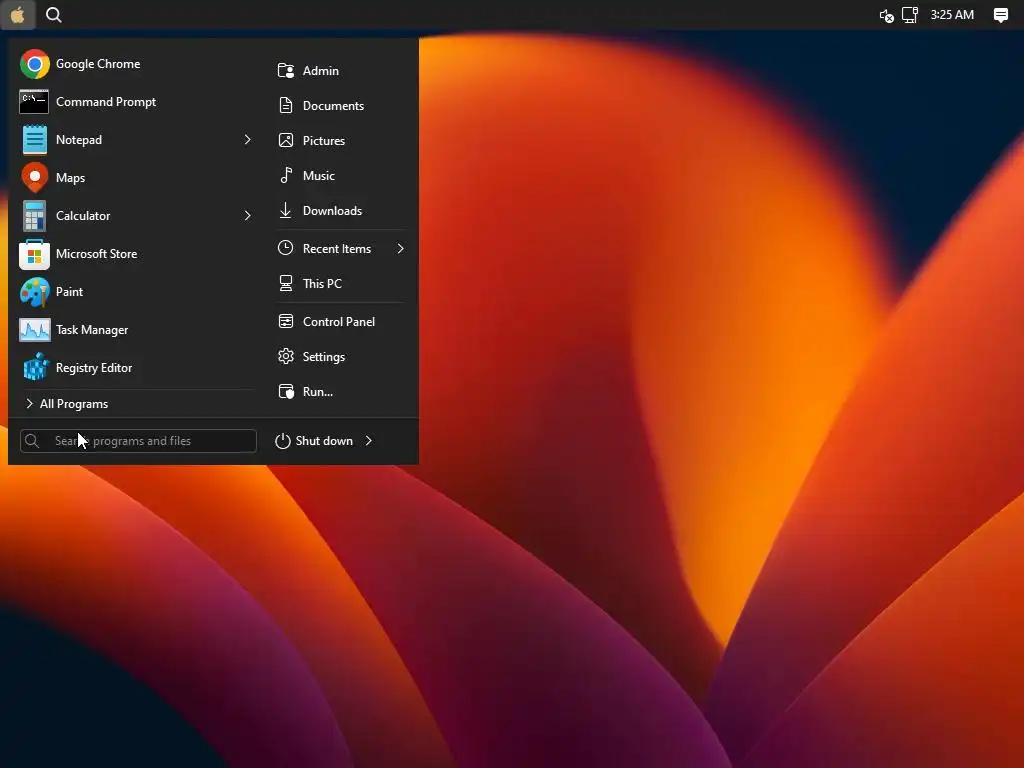Launch the Paint app icon
Image resolution: width=1024 pixels, height=768 pixels.
[x=35, y=292]
